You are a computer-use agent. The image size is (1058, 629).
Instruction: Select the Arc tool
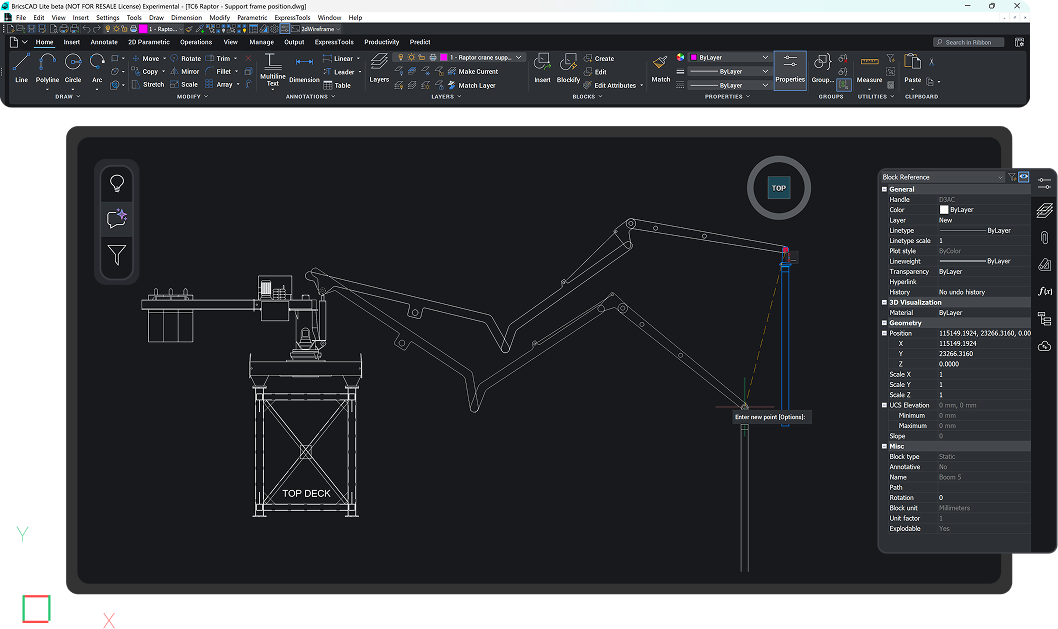click(97, 67)
